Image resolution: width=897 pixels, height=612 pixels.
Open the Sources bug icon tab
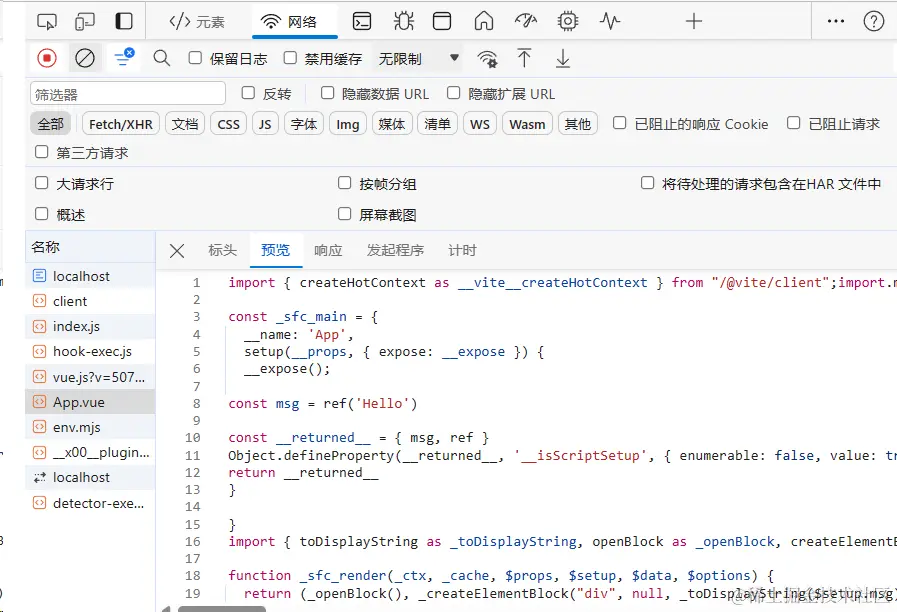pyautogui.click(x=403, y=22)
